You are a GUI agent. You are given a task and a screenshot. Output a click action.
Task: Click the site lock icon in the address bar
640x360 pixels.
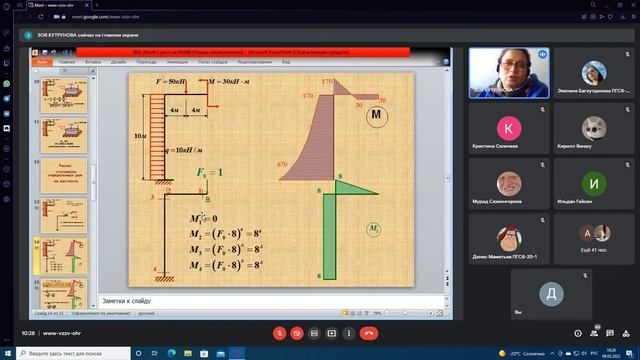[64, 17]
